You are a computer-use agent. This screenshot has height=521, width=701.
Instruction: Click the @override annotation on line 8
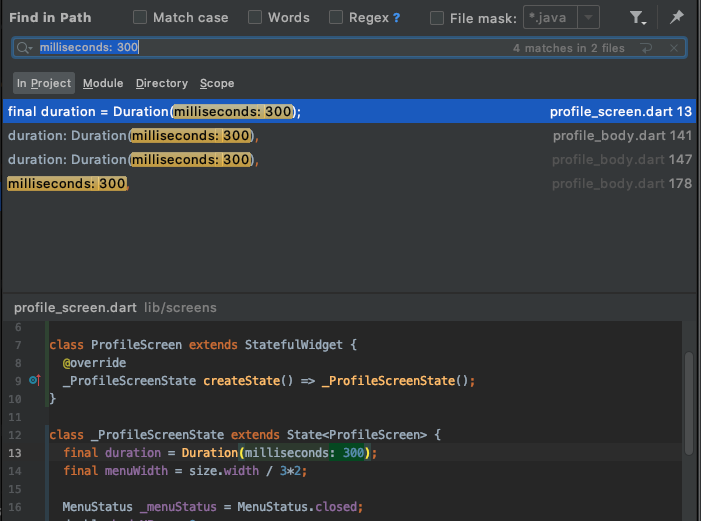[x=94, y=363]
